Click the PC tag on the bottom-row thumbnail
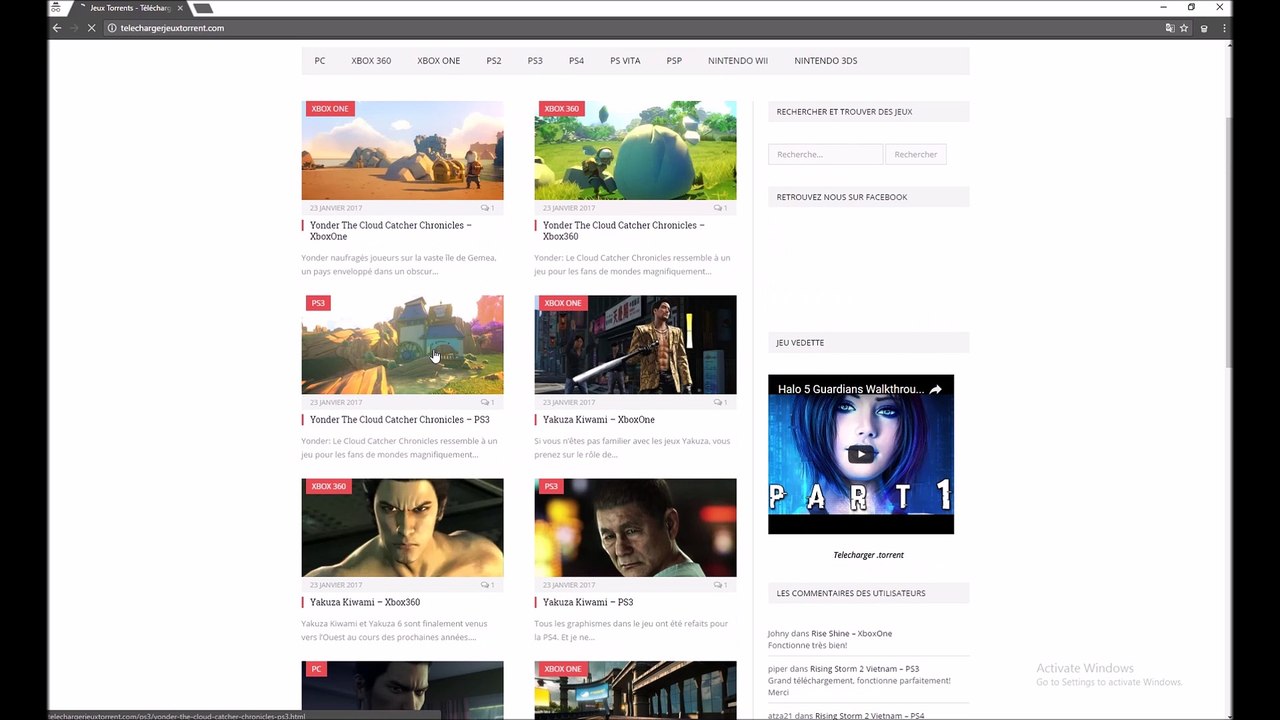Image resolution: width=1280 pixels, height=720 pixels. point(316,669)
